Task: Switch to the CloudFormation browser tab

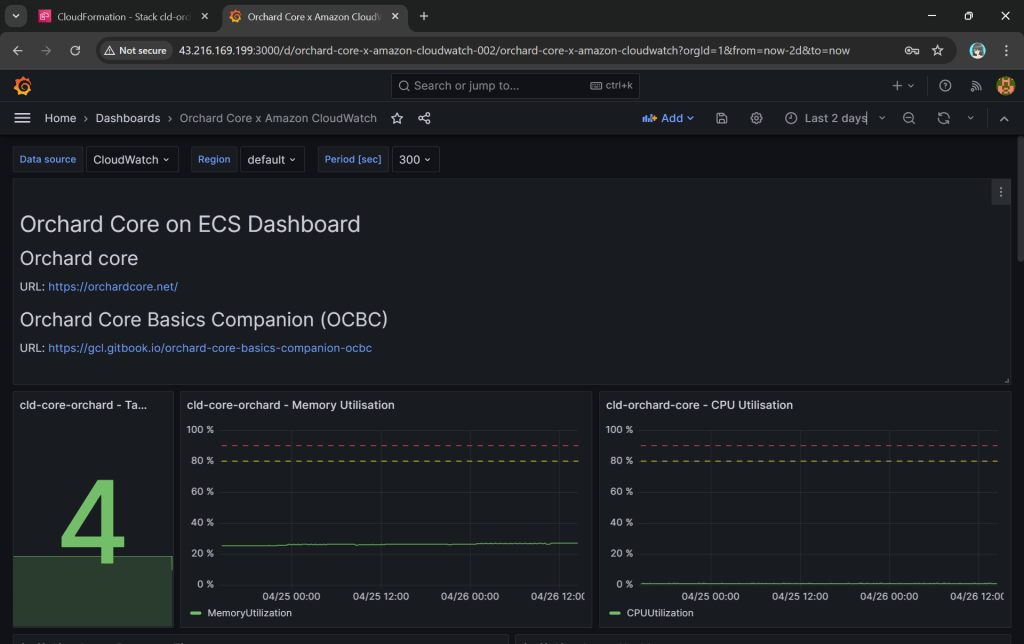Action: click(x=121, y=16)
